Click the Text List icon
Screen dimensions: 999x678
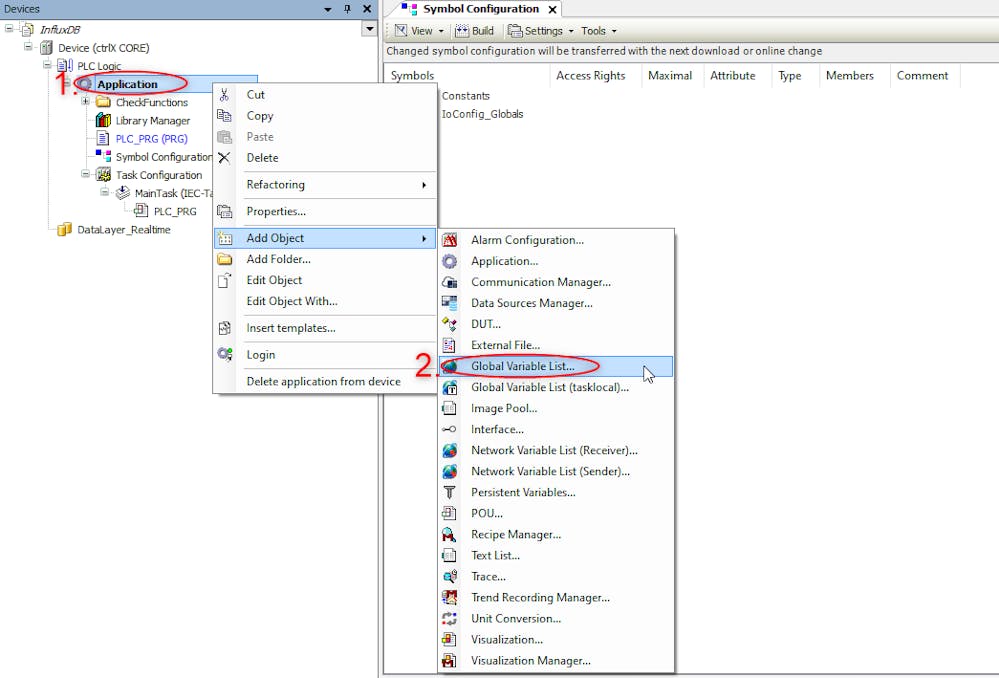pyautogui.click(x=449, y=556)
